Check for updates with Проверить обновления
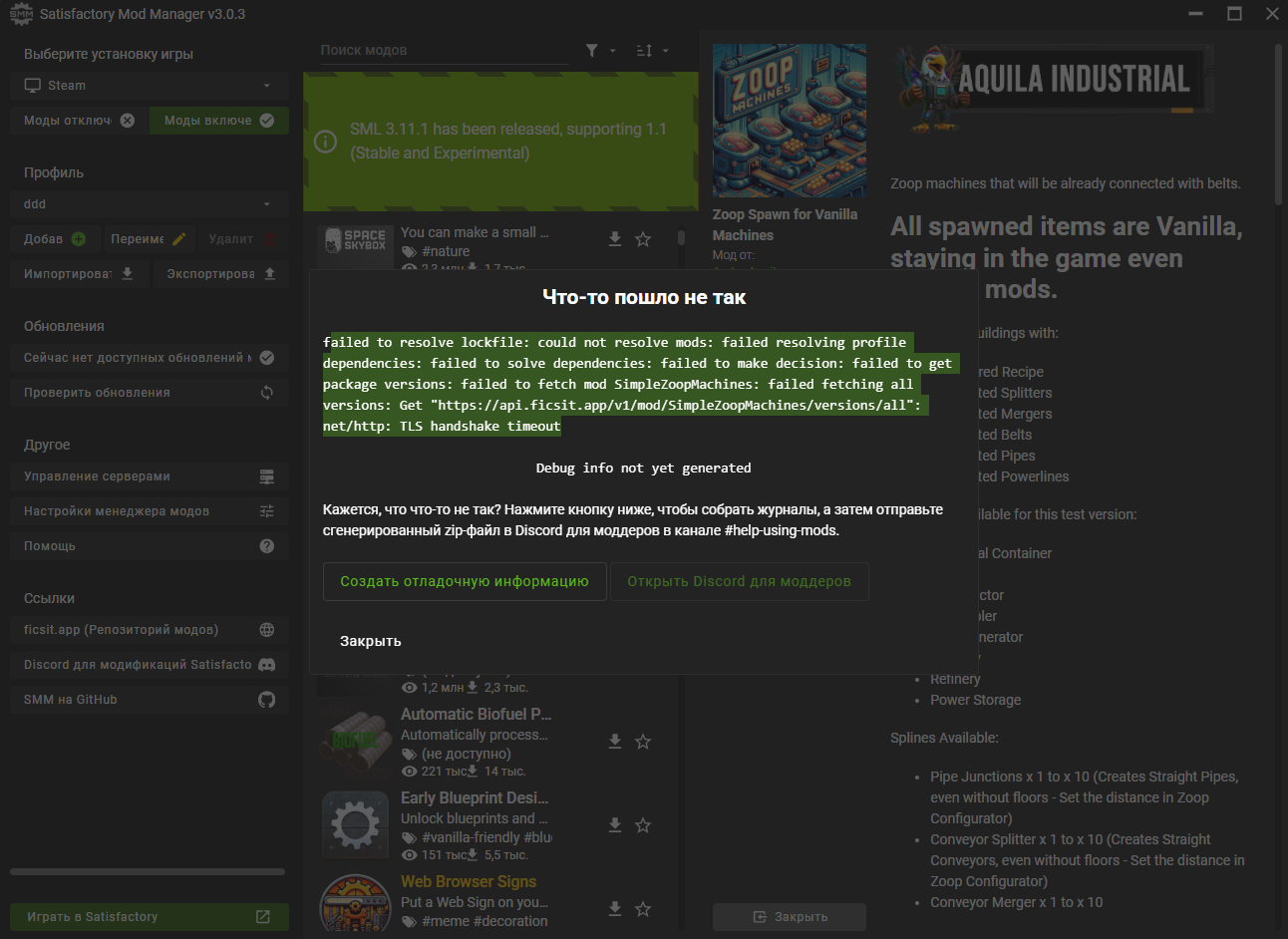The image size is (1288, 939). (150, 393)
